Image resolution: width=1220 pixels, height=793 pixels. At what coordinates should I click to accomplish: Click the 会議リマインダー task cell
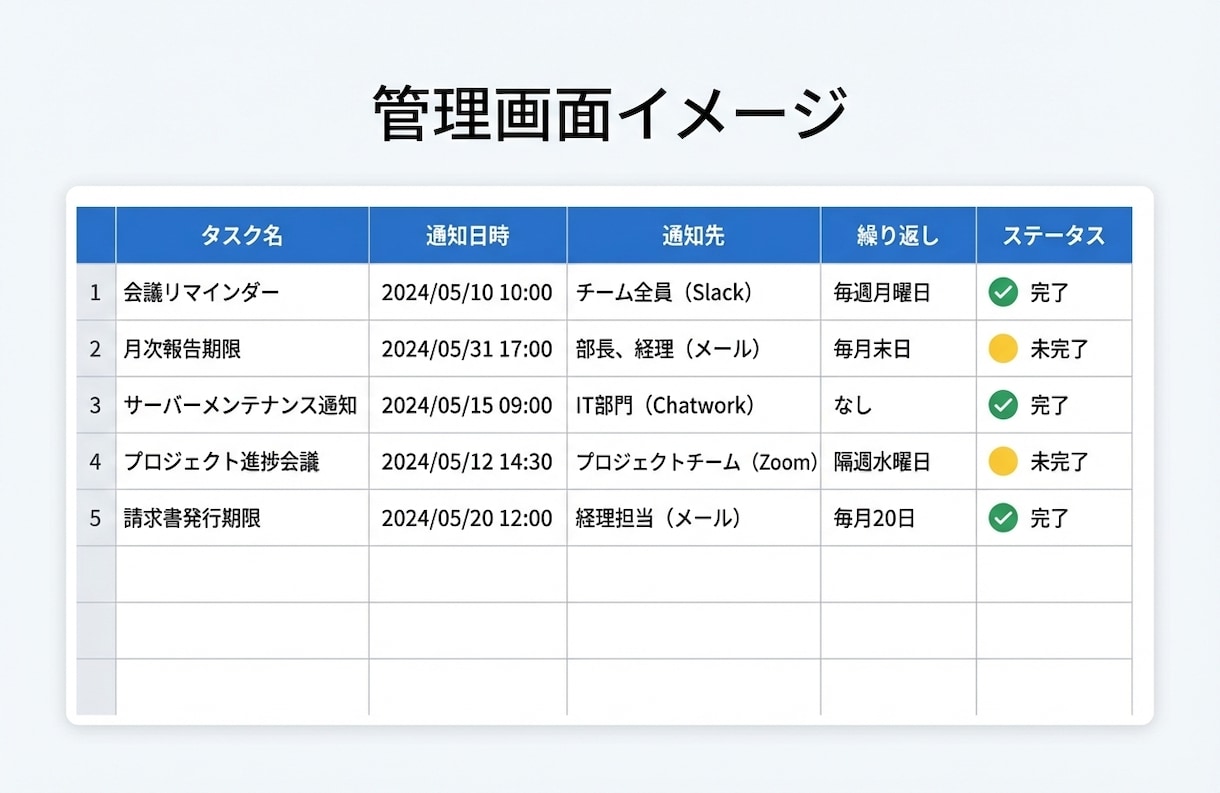(242, 292)
